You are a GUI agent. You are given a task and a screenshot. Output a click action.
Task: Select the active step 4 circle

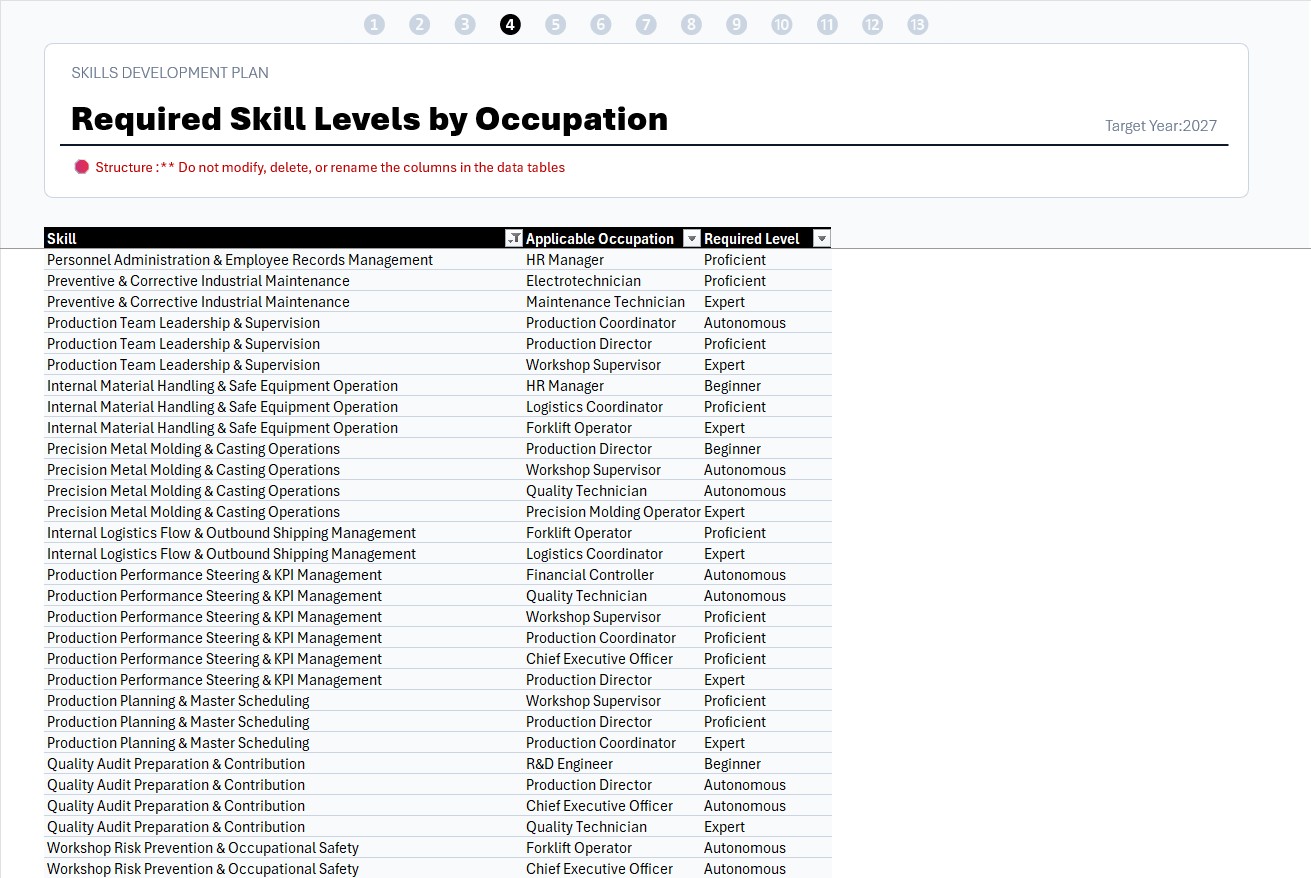click(x=510, y=25)
